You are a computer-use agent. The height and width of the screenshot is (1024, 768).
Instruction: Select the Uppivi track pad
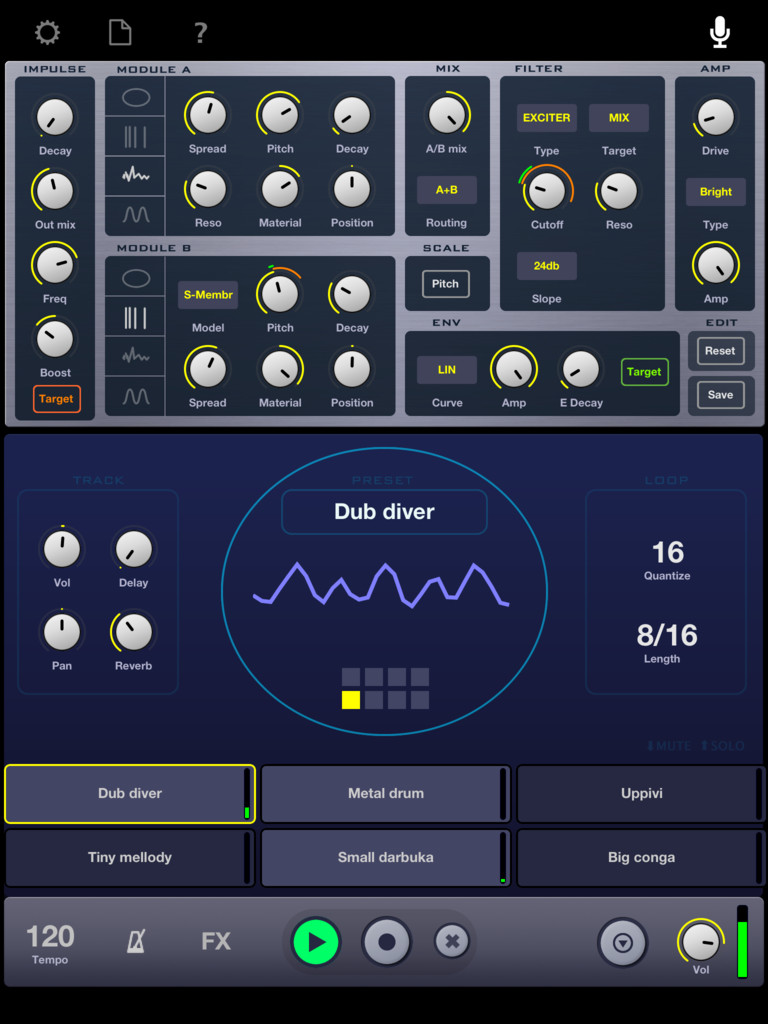click(641, 793)
